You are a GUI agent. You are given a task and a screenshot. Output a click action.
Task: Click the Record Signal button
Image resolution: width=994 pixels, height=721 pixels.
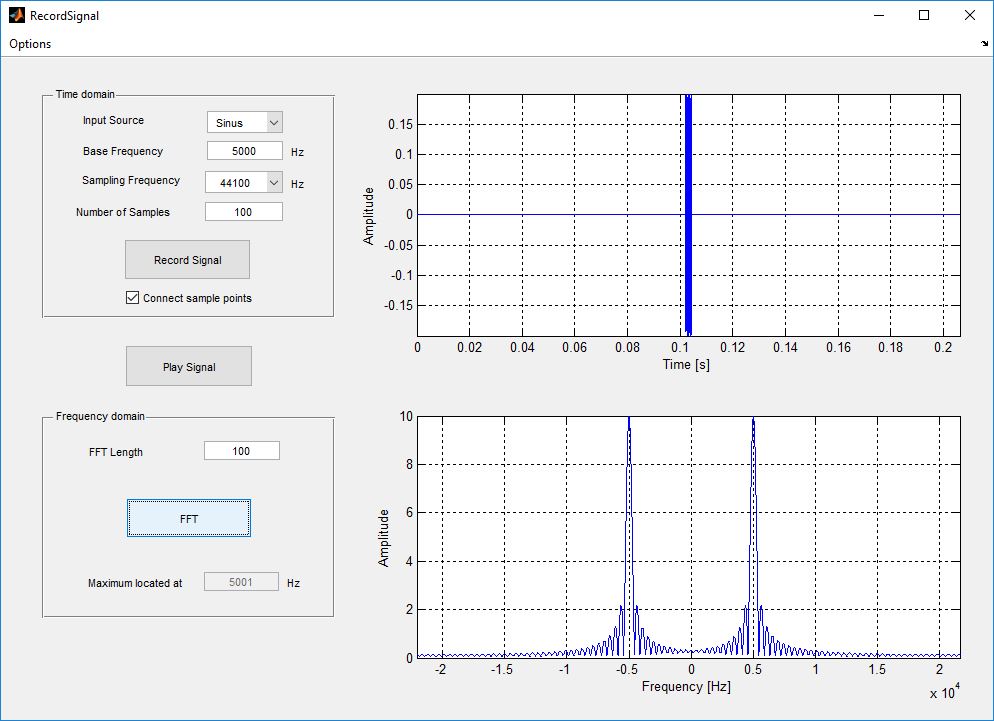[188, 260]
